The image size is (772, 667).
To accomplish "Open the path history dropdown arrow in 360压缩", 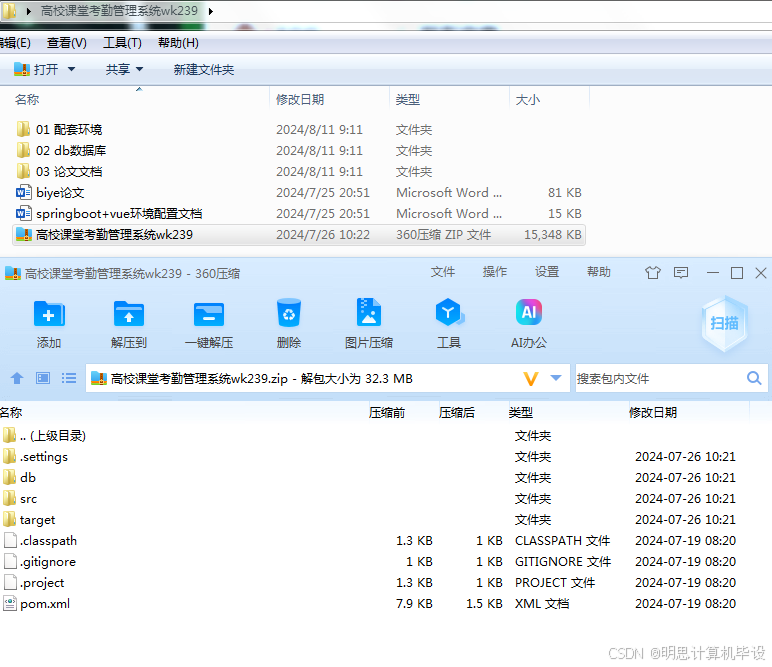I will [556, 378].
